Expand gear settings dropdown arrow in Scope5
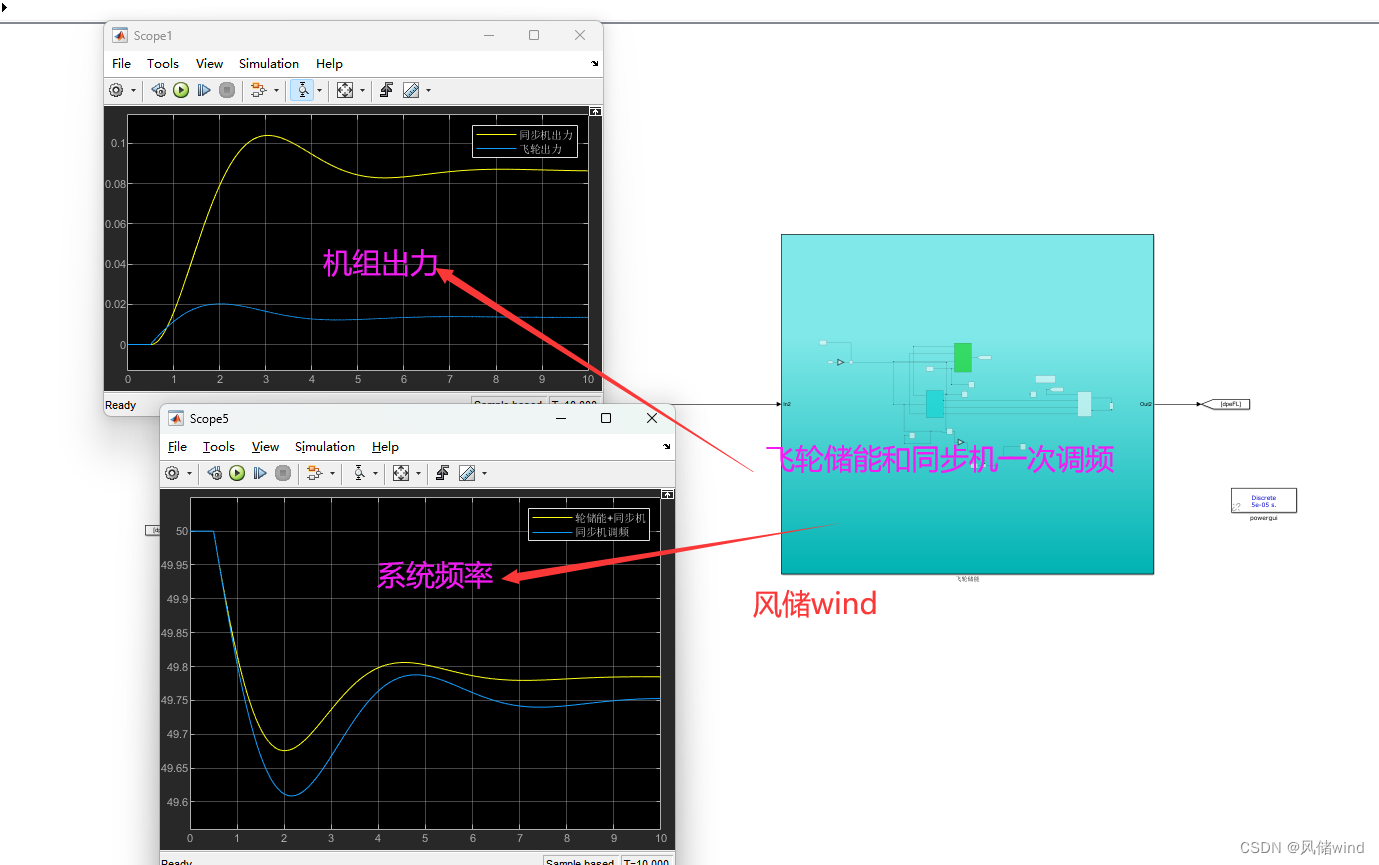The image size is (1379, 865). [189, 474]
